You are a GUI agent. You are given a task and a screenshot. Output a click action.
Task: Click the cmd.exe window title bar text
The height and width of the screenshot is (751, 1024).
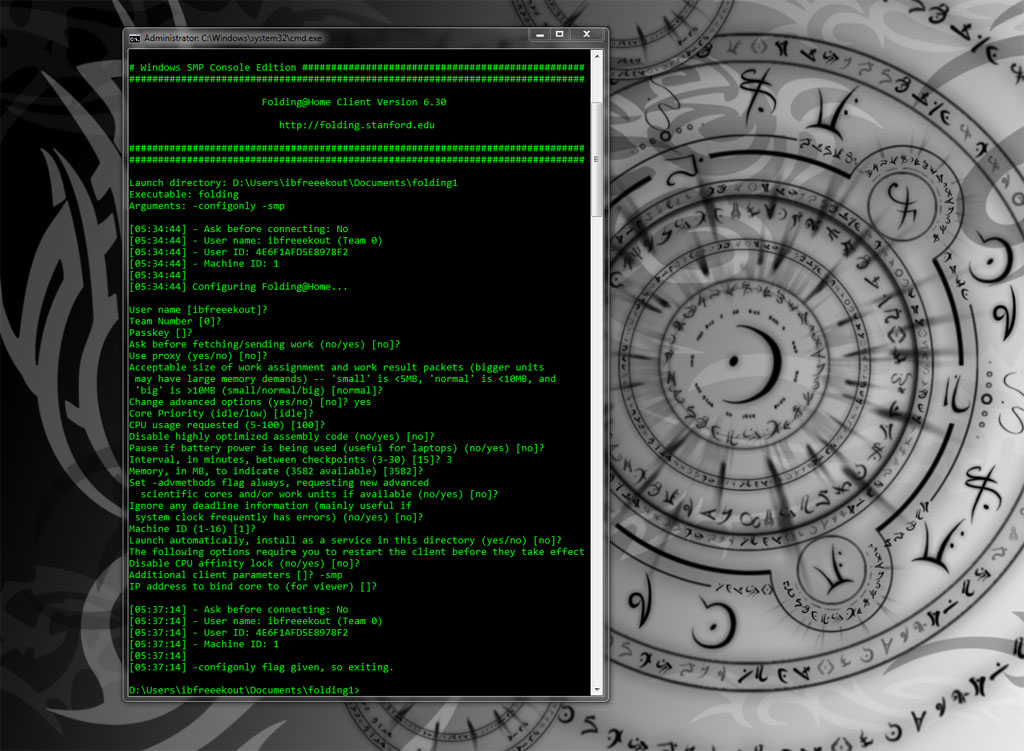(x=233, y=39)
